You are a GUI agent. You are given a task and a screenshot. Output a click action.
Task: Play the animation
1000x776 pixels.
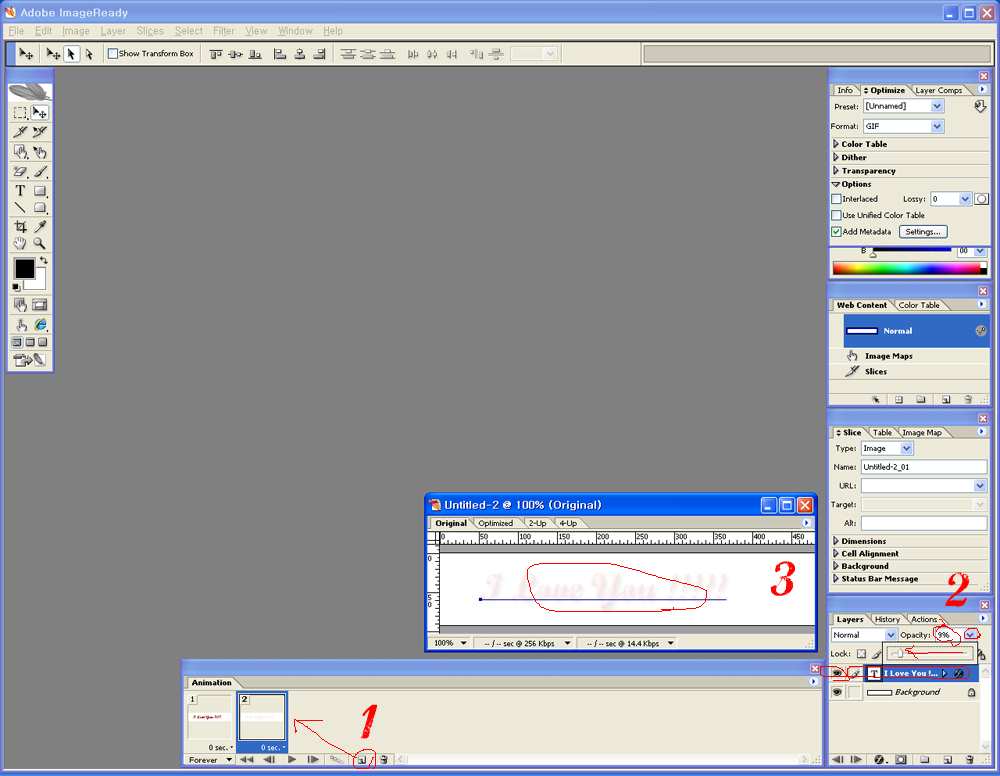pos(292,759)
